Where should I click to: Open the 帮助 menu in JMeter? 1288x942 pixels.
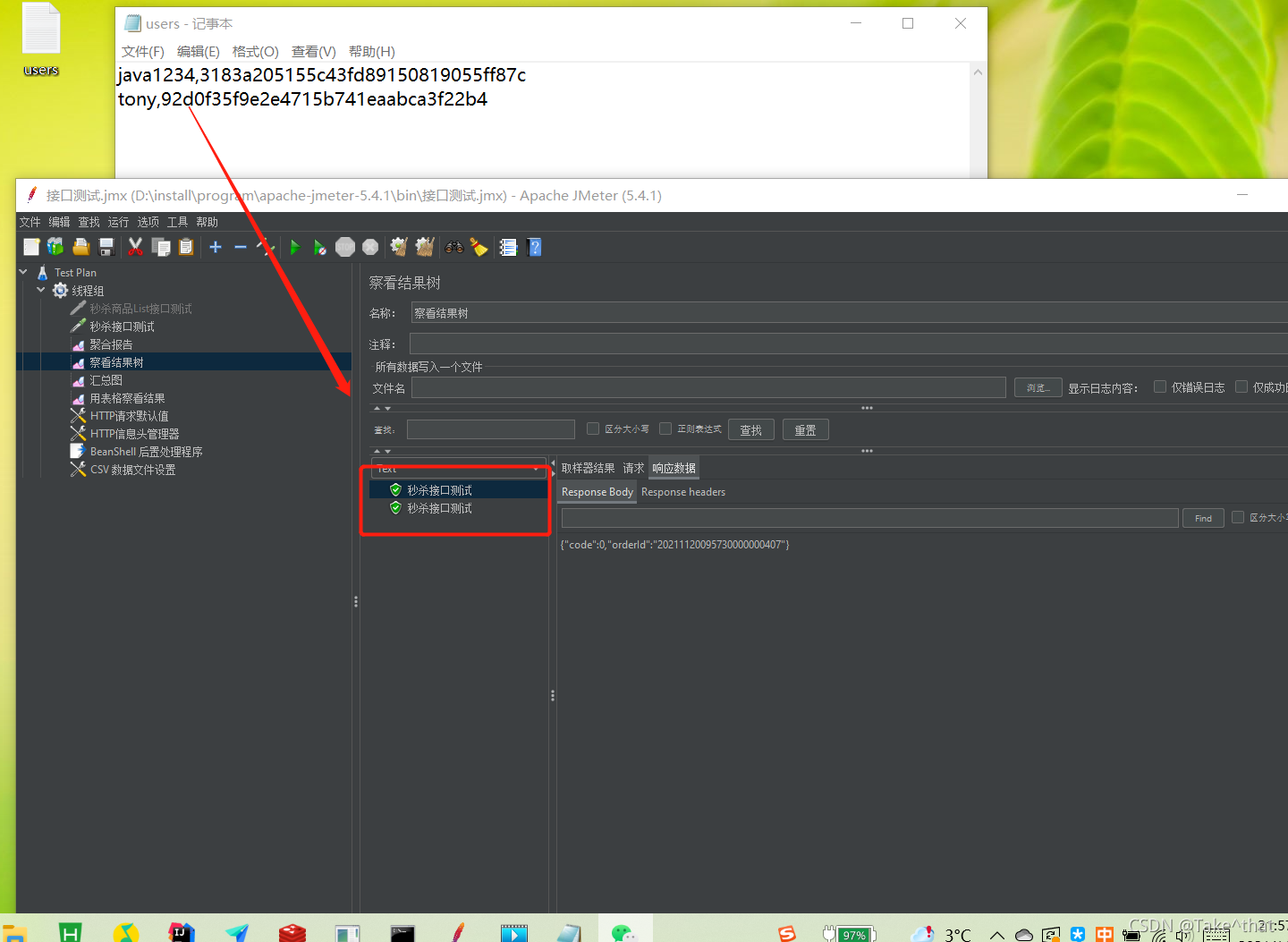[x=208, y=222]
